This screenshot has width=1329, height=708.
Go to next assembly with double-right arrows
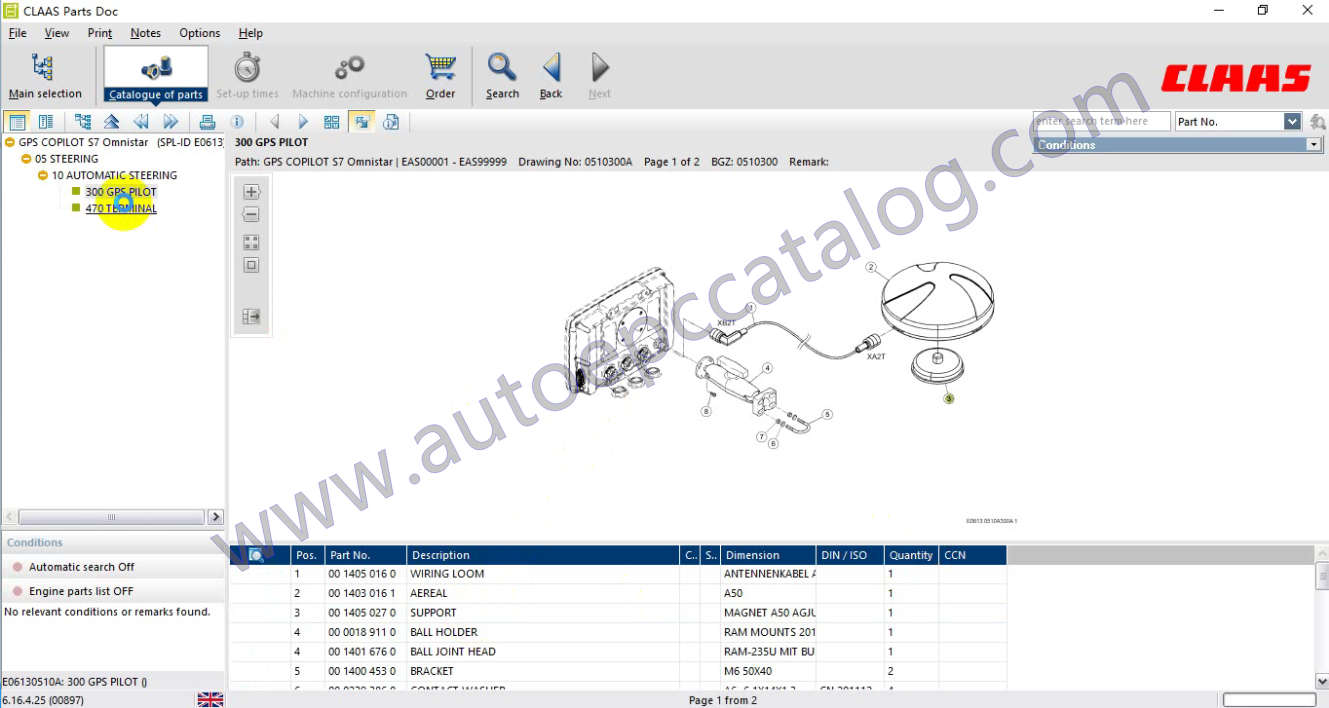[x=171, y=122]
